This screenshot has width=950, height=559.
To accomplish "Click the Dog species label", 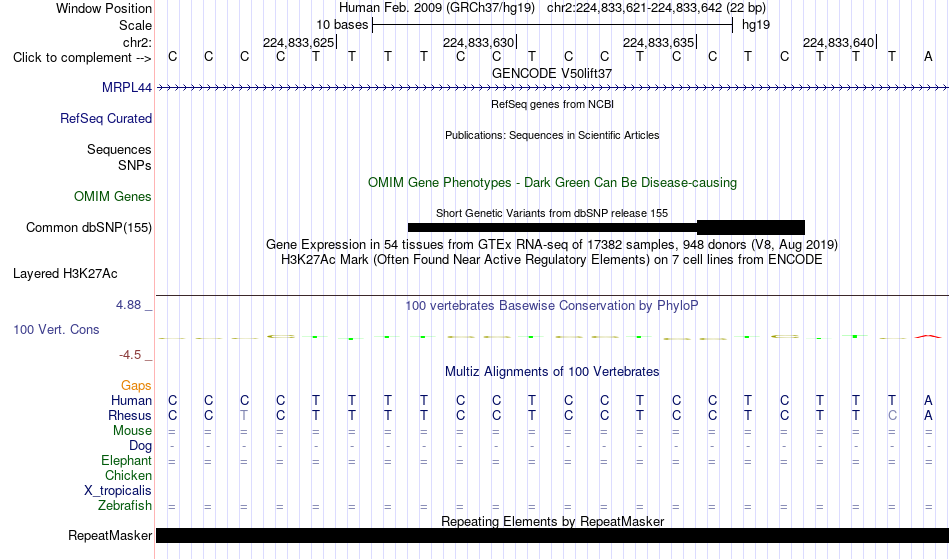I will pyautogui.click(x=141, y=446).
